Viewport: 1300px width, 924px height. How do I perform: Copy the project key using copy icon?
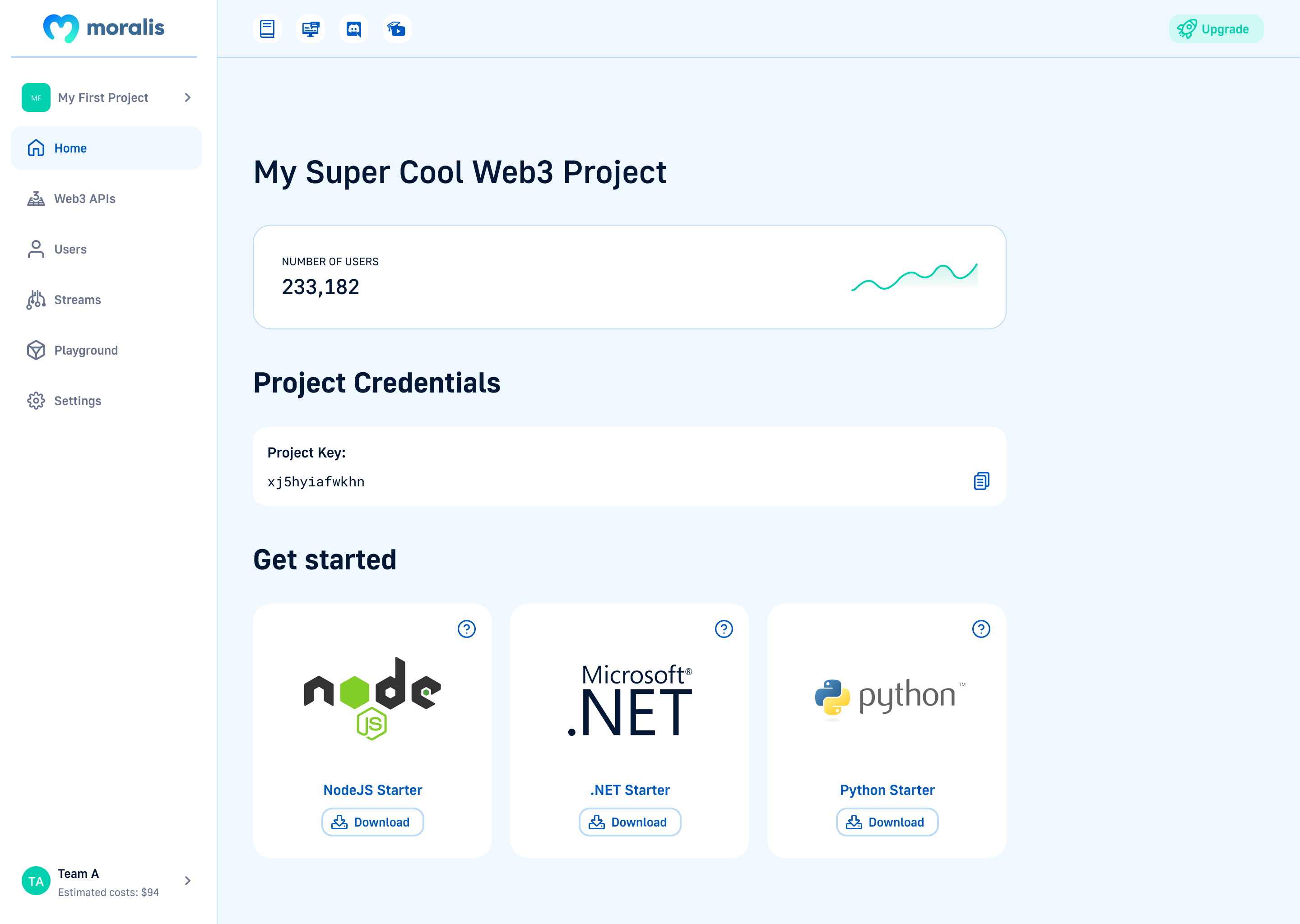pyautogui.click(x=981, y=481)
